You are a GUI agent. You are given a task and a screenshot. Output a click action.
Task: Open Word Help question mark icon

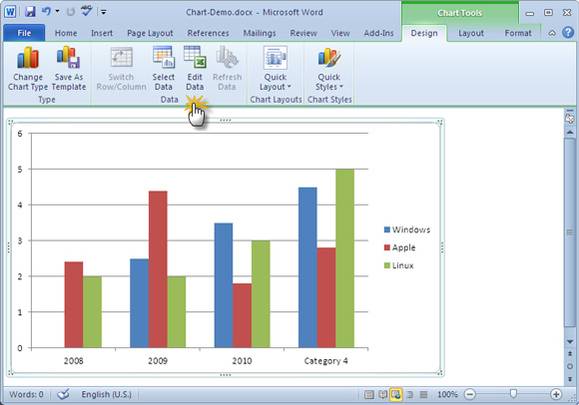tap(568, 33)
